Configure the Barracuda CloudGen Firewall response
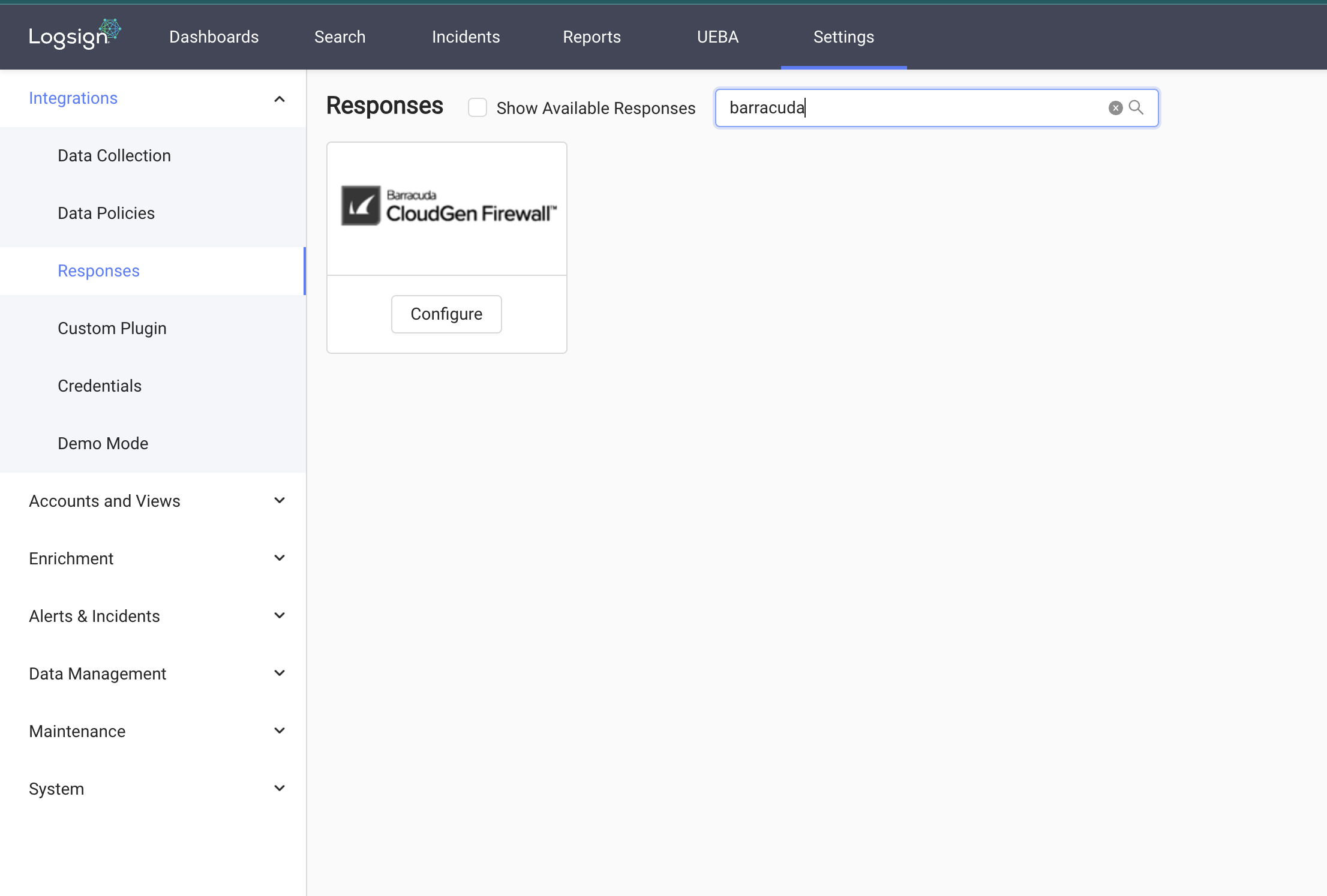The height and width of the screenshot is (896, 1327). coord(446,314)
